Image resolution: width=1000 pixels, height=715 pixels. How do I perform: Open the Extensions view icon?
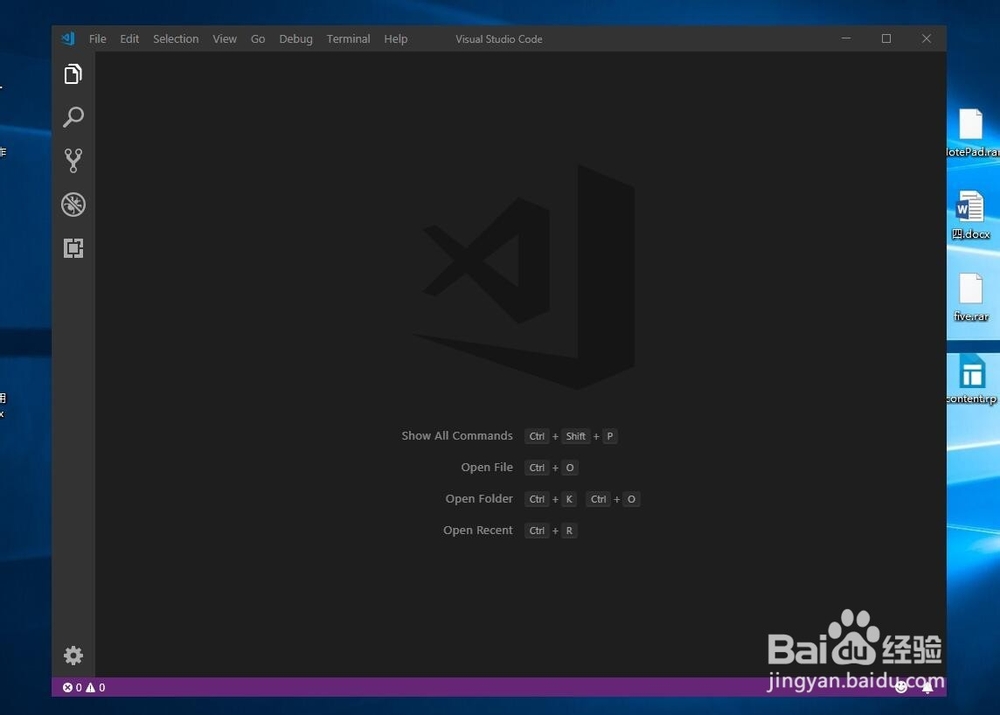pyautogui.click(x=73, y=248)
